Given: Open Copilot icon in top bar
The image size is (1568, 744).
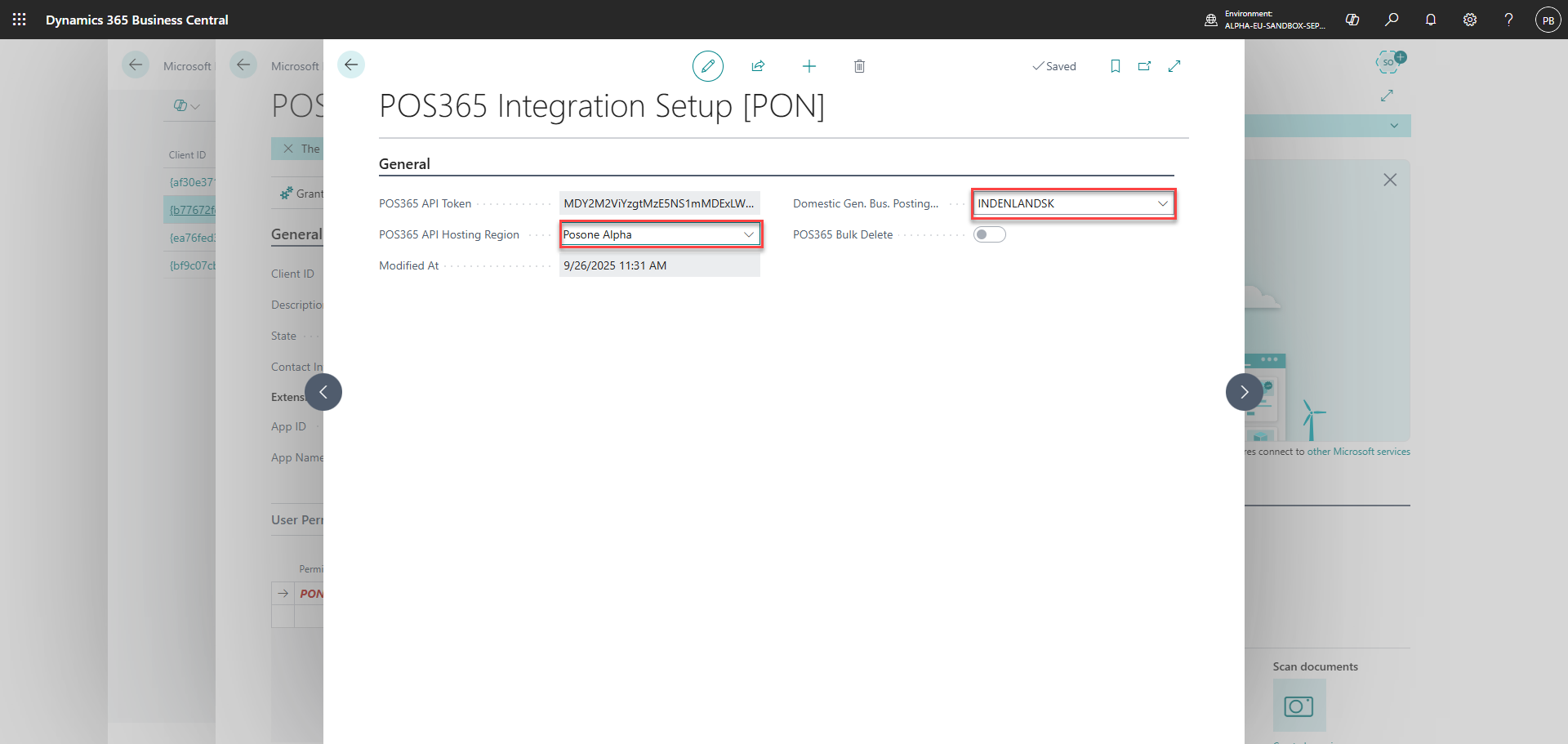Looking at the screenshot, I should pos(1352,20).
